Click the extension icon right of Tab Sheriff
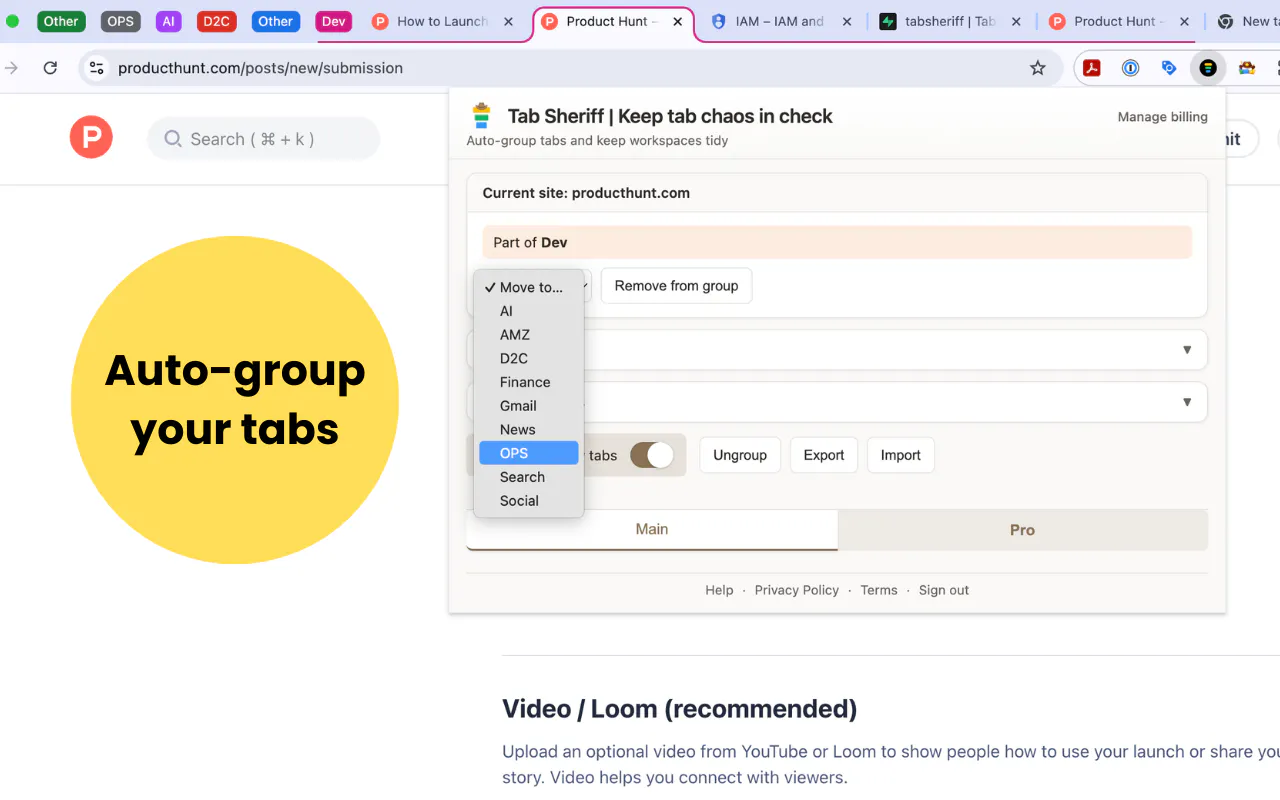This screenshot has height=800, width=1280. click(x=1246, y=68)
